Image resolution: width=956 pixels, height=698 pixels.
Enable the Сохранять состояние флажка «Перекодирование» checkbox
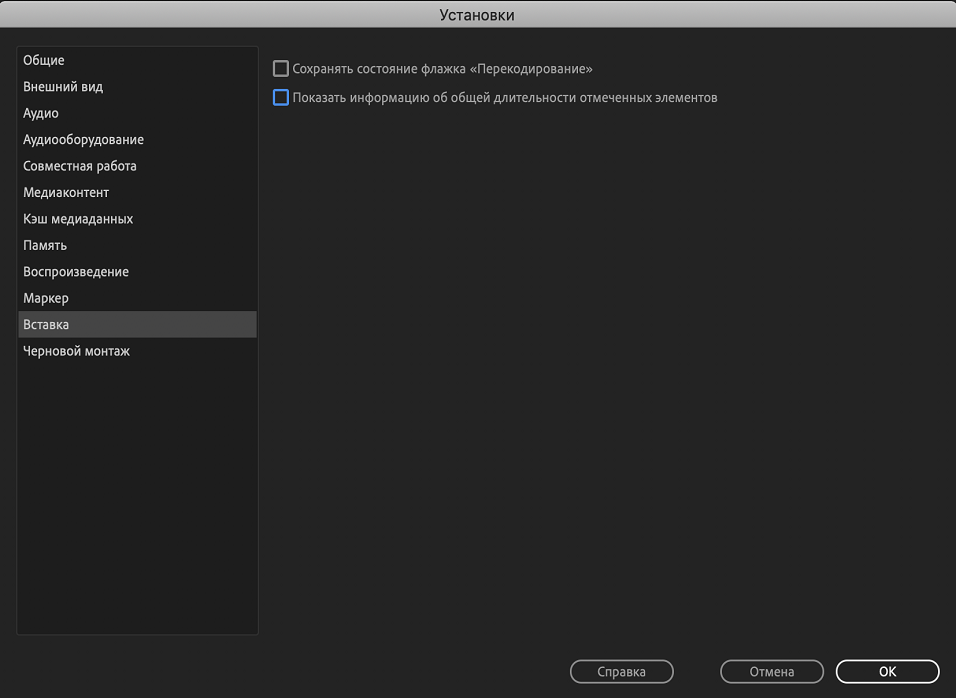tap(281, 69)
